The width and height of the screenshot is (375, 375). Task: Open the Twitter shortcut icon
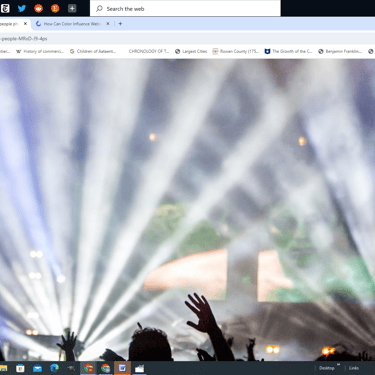tap(22, 8)
